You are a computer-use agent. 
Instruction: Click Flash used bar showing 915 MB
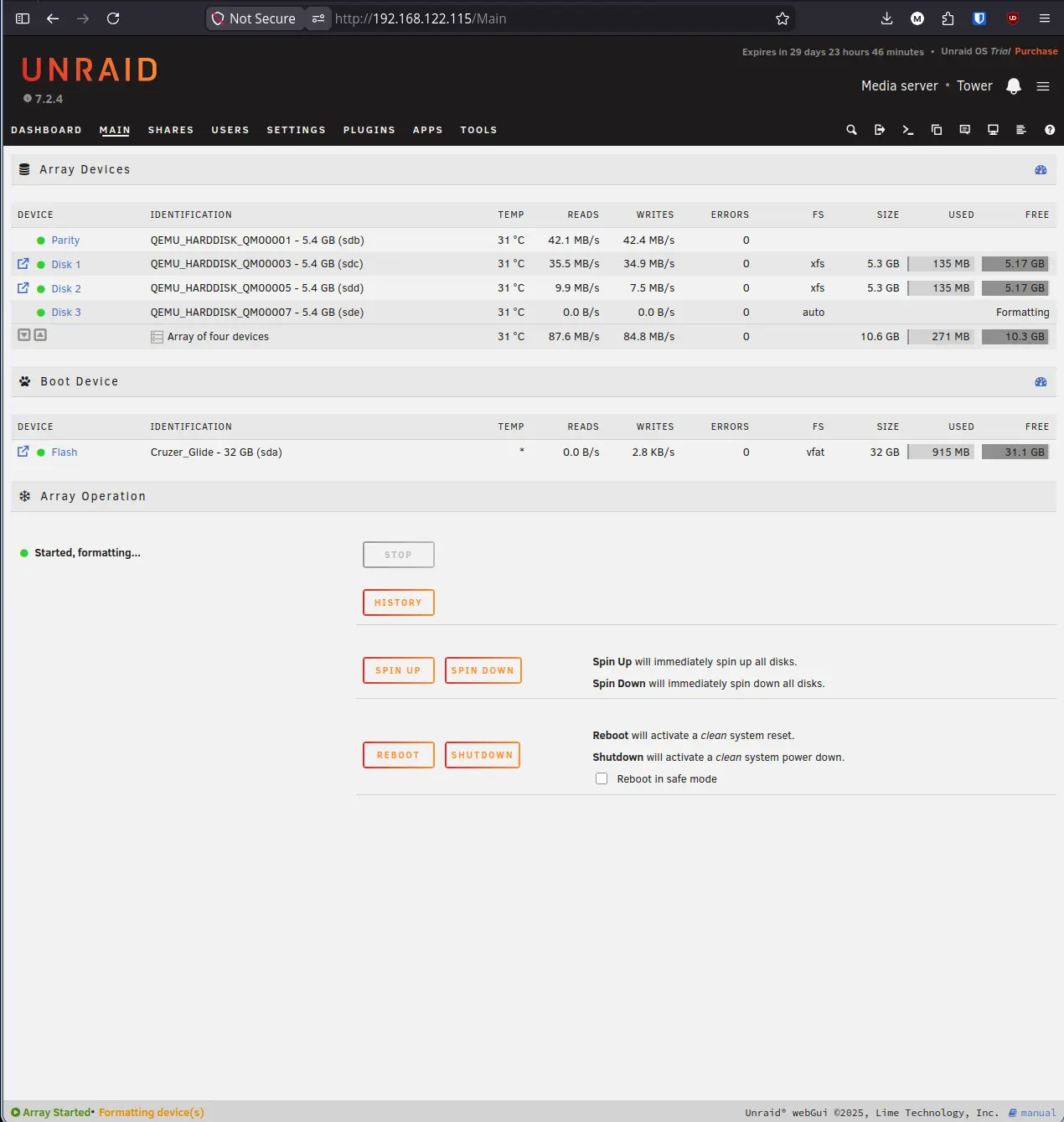[x=941, y=452]
